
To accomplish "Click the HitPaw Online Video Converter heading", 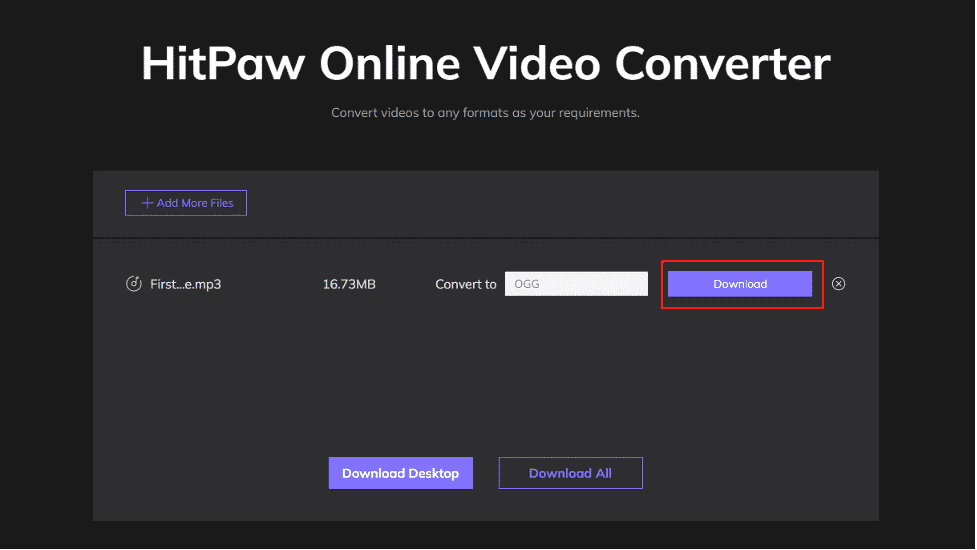I will 485,64.
